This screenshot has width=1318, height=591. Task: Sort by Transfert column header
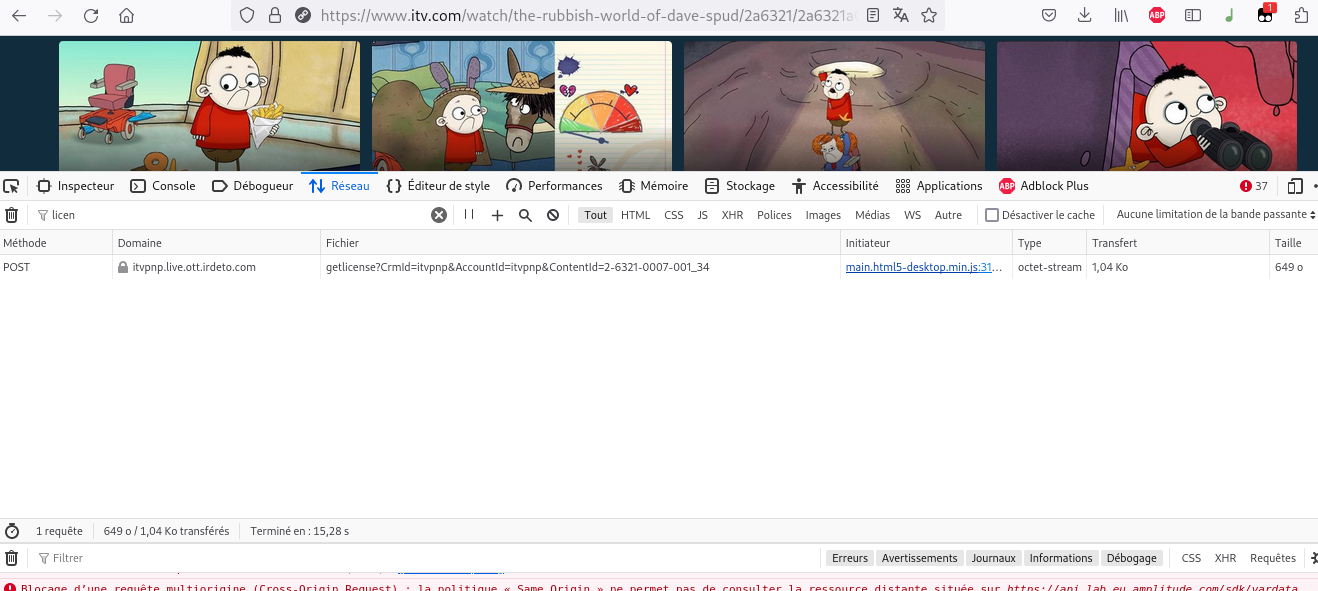tap(1178, 243)
